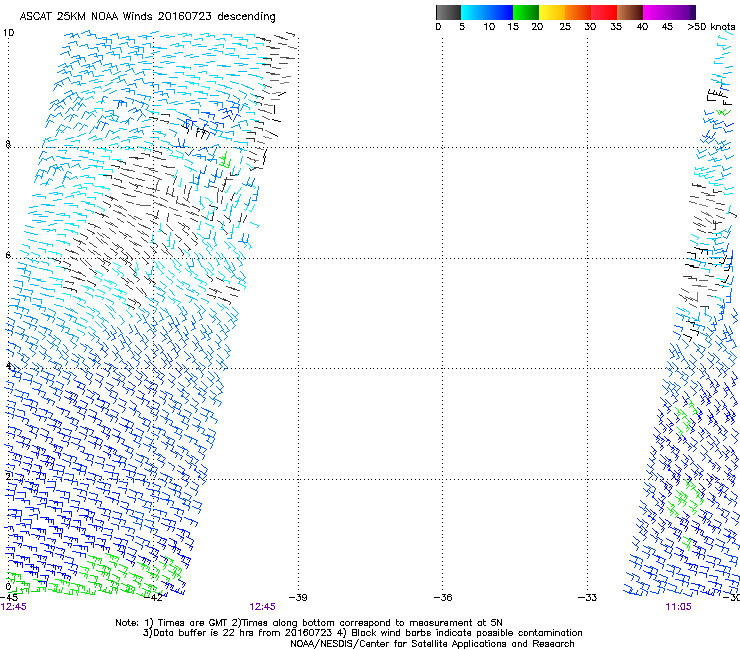Screen dimensions: 740x650
Task: Click the longitude label '-33'
Action: [588, 597]
